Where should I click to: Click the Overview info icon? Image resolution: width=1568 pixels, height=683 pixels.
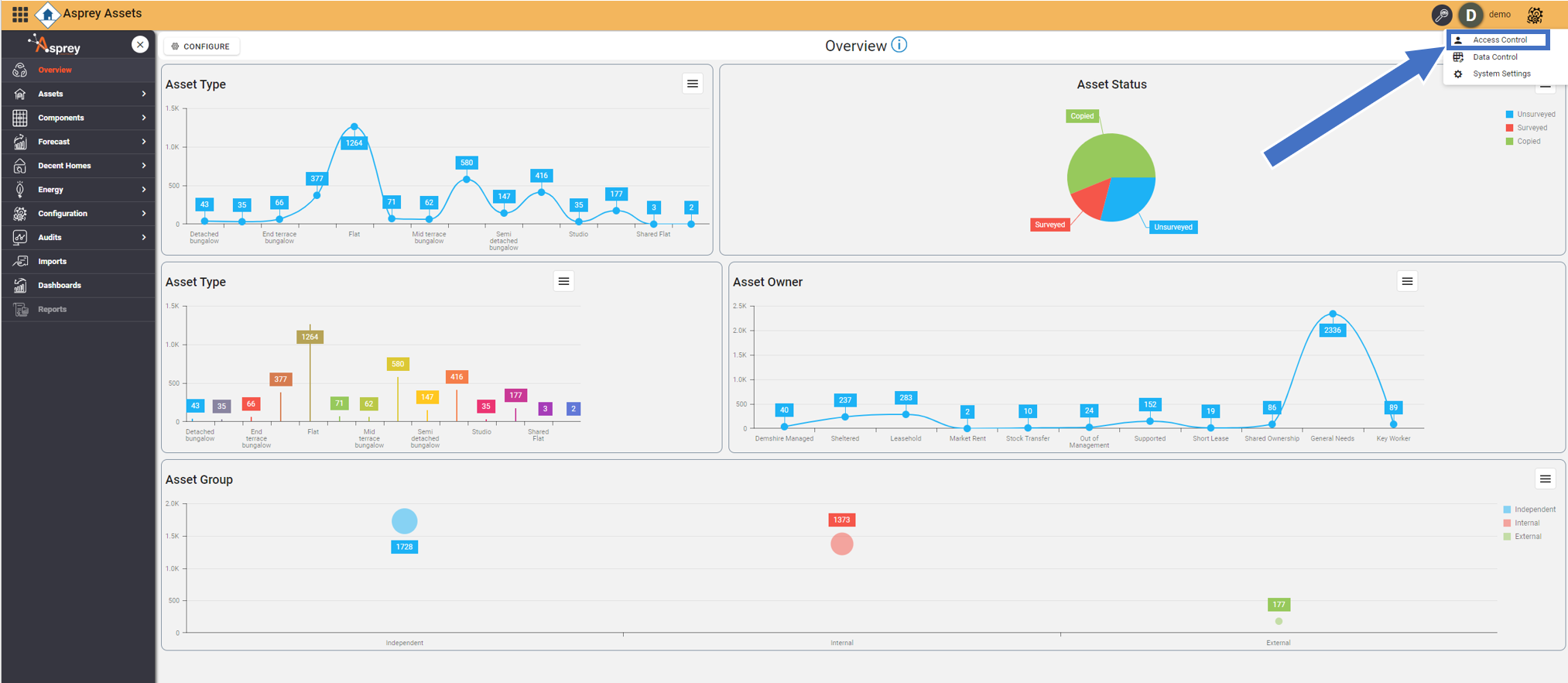click(x=899, y=45)
